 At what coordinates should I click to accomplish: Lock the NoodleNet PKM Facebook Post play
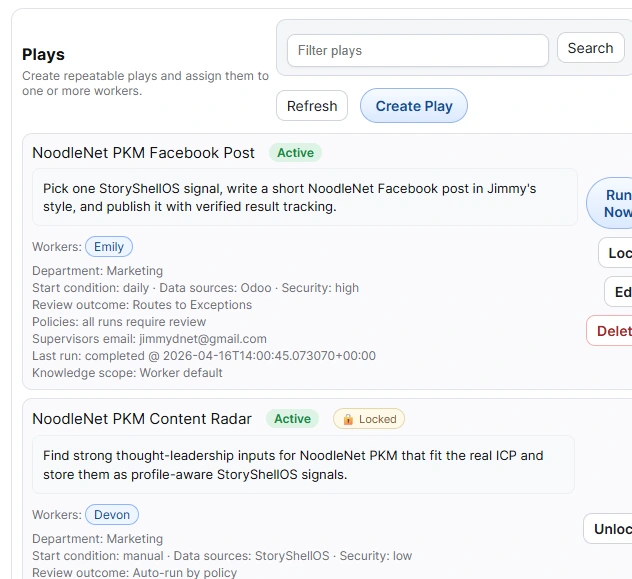pyautogui.click(x=617, y=253)
